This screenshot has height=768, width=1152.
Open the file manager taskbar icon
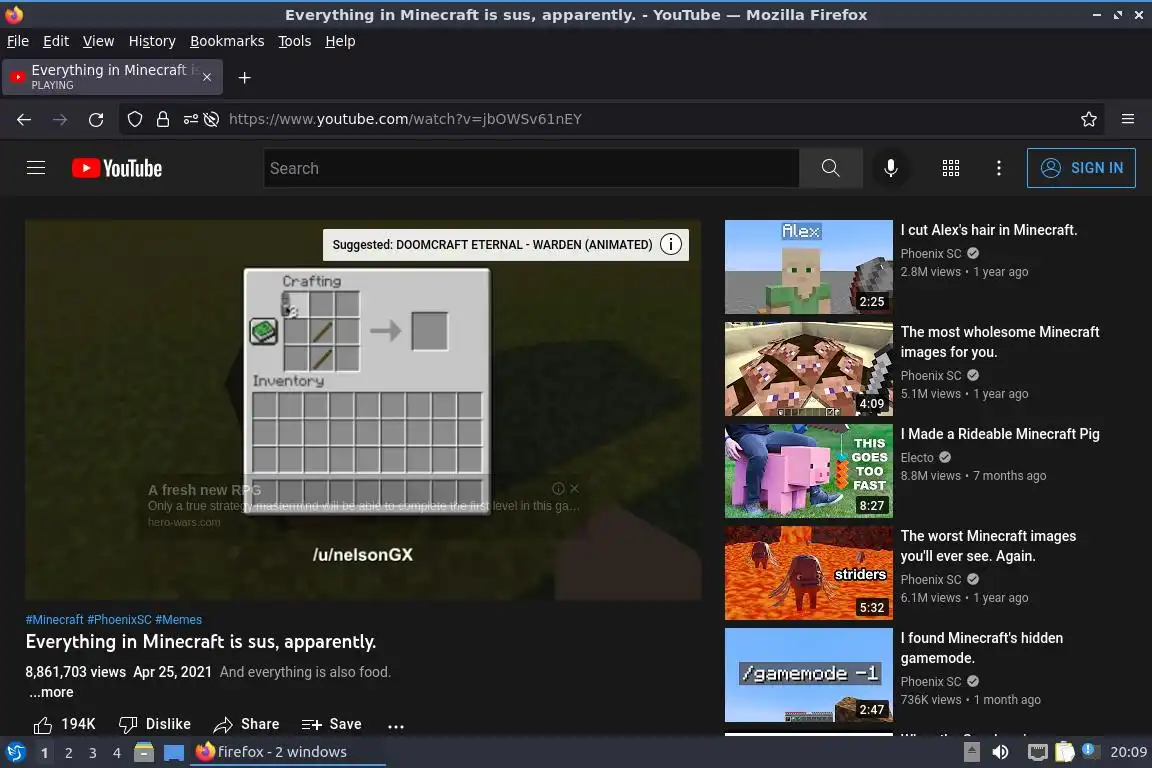(x=144, y=752)
